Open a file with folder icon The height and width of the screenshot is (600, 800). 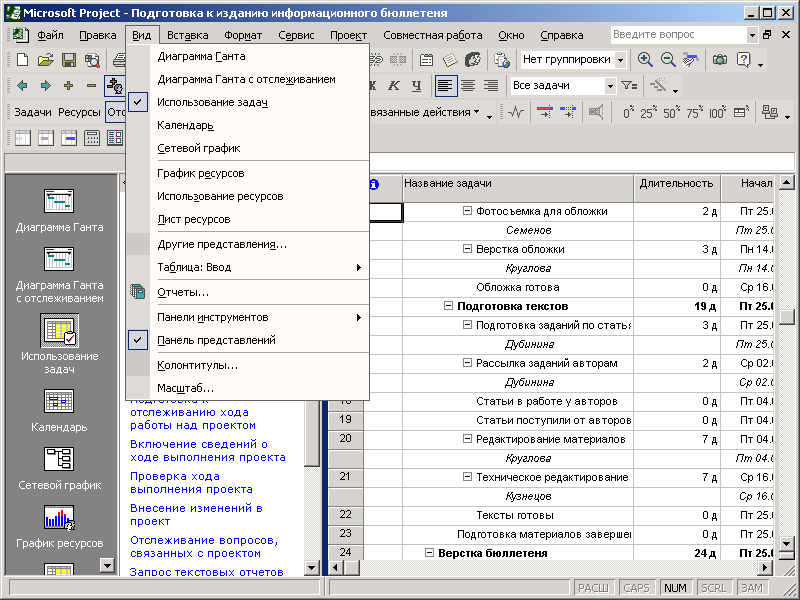pyautogui.click(x=45, y=60)
